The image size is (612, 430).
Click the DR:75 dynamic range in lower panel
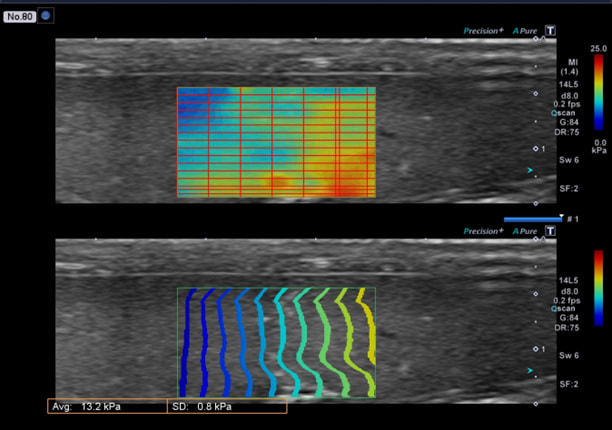(x=568, y=327)
